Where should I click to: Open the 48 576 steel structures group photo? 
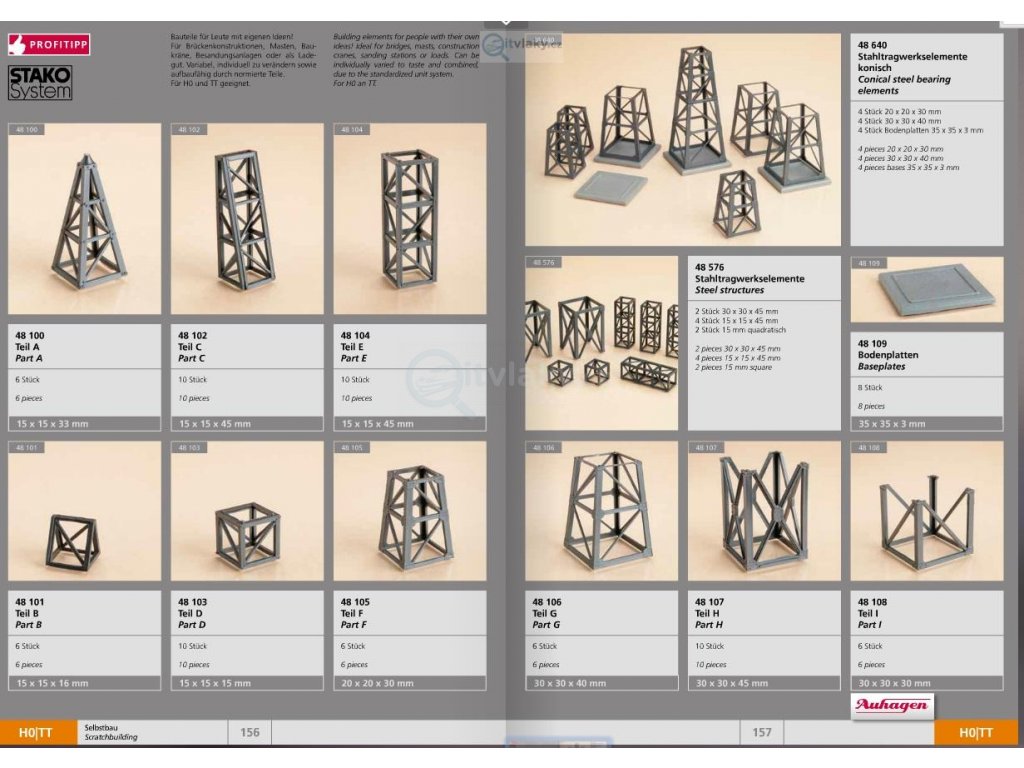pyautogui.click(x=601, y=343)
